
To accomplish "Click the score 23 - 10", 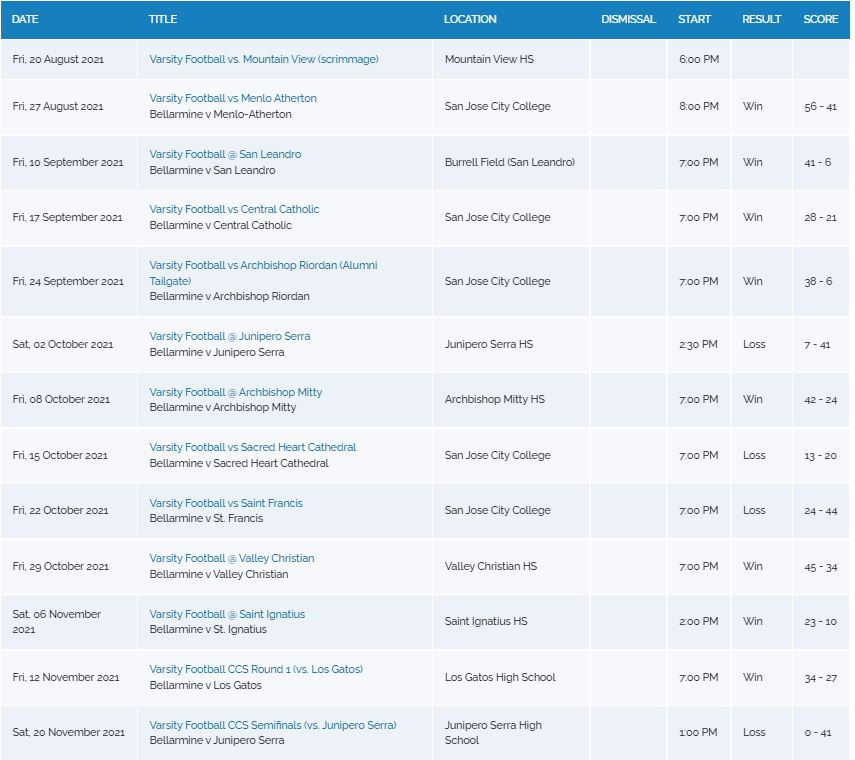I will pyautogui.click(x=820, y=622).
